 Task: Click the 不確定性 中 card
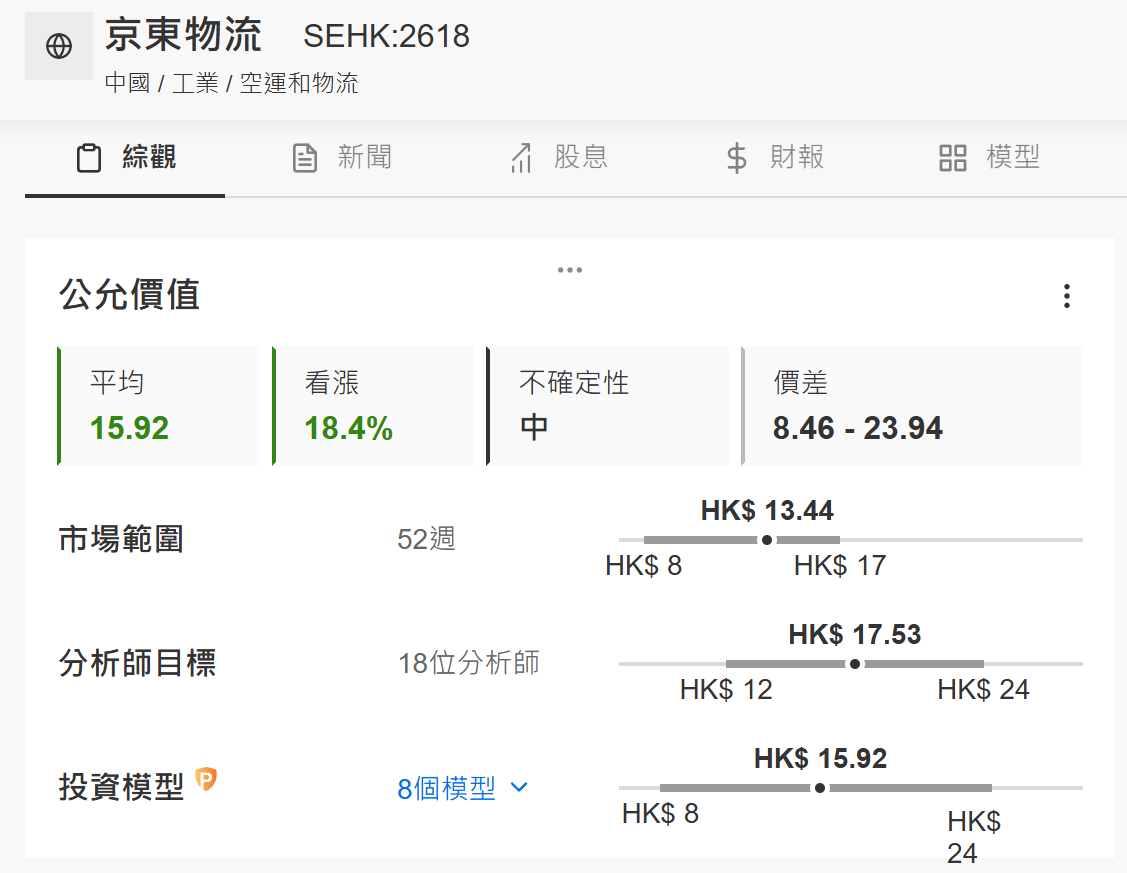[x=608, y=406]
